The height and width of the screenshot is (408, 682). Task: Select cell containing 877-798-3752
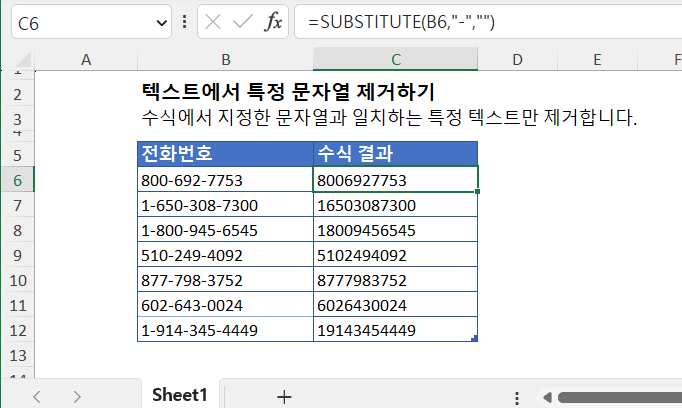pos(225,280)
